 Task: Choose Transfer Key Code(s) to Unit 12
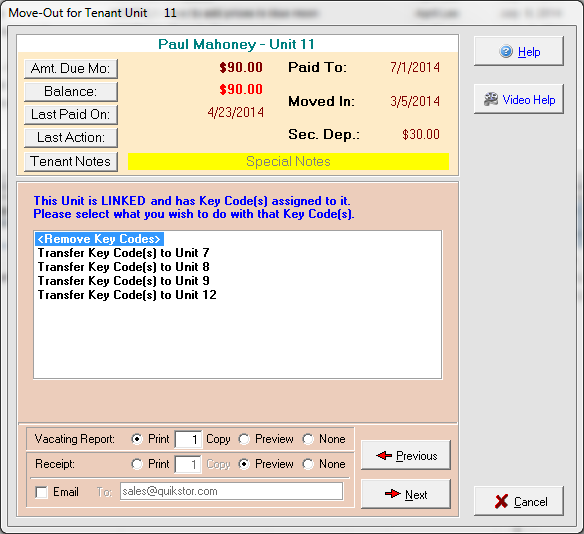click(127, 295)
